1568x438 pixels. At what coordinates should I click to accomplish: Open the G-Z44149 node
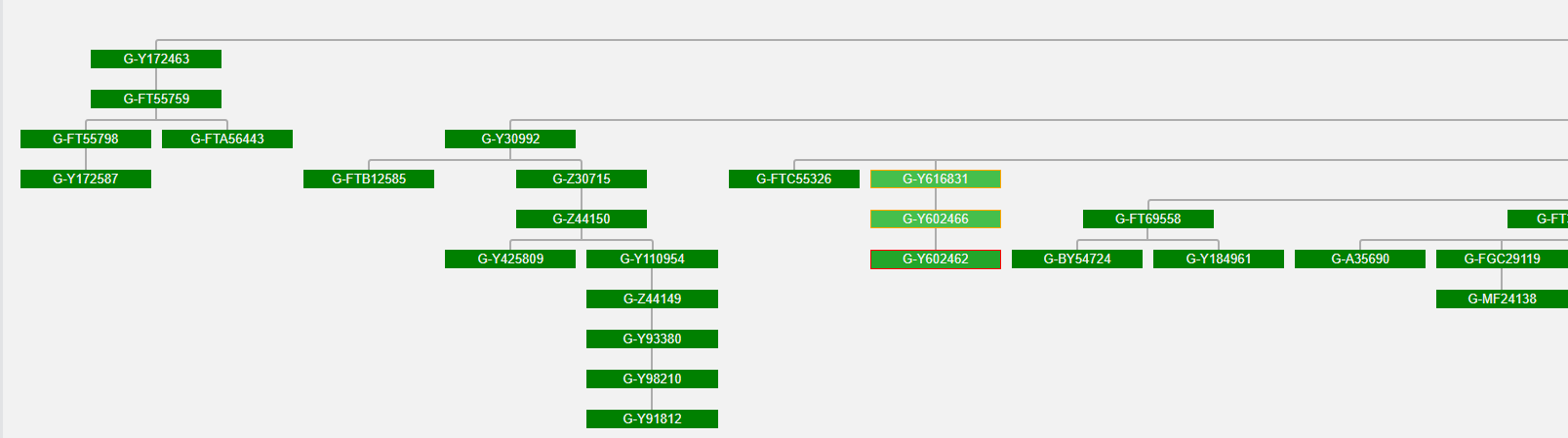(652, 299)
